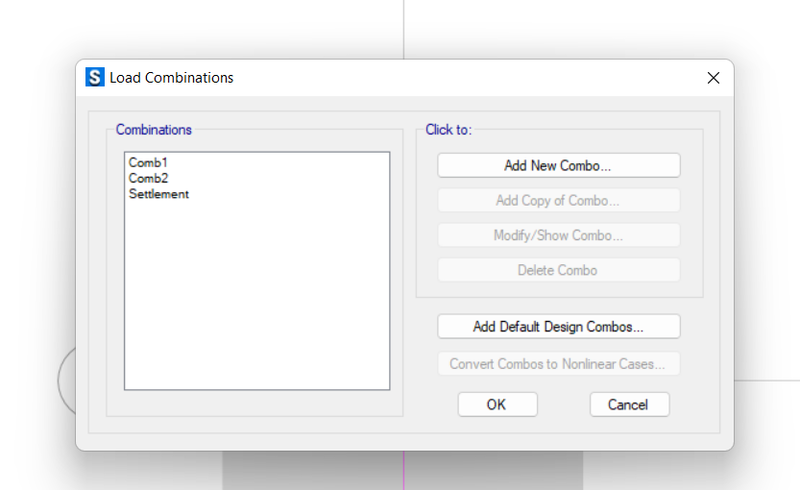Cancel the Load Combinations dialog
This screenshot has width=800, height=490.
click(x=629, y=404)
